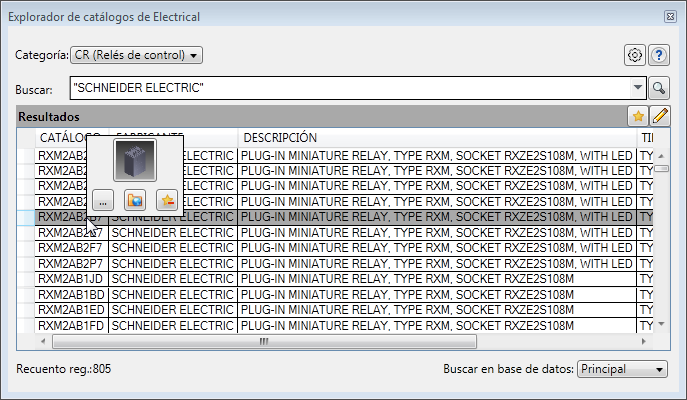Image resolution: width=687 pixels, height=400 pixels.
Task: Click the vertical scrollbar thumb
Action: click(661, 169)
